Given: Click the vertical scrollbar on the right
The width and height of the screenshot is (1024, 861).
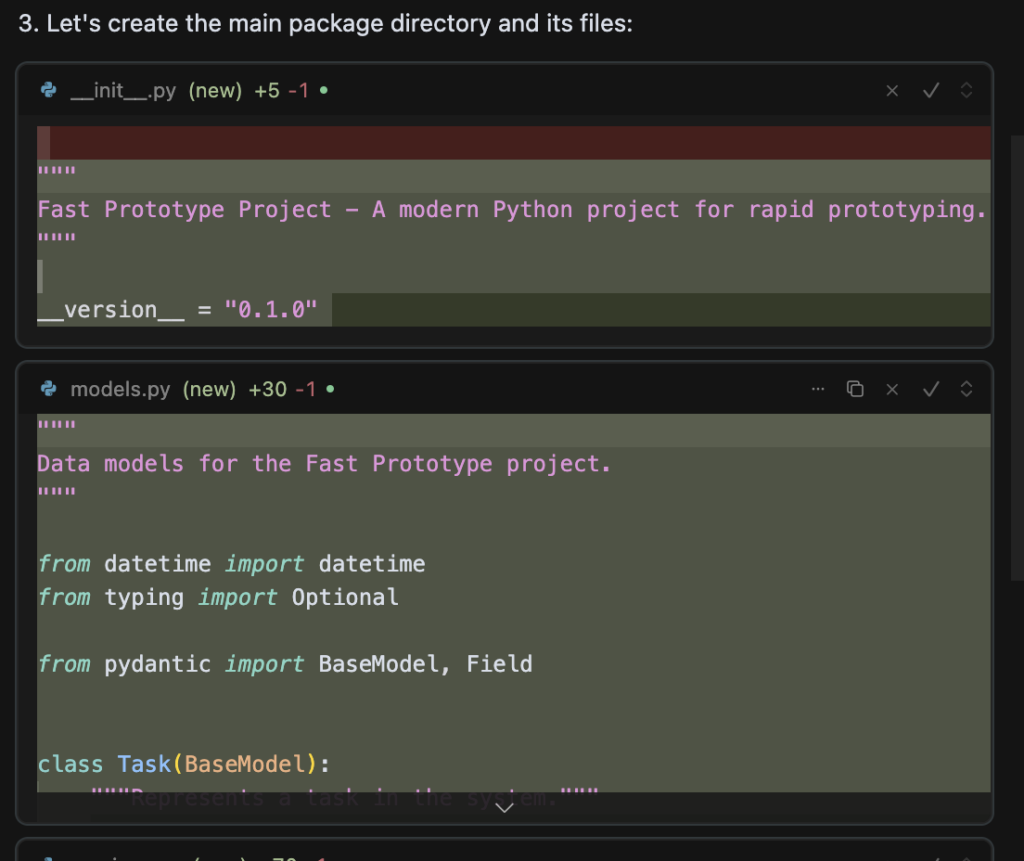Looking at the screenshot, I should [x=1017, y=357].
